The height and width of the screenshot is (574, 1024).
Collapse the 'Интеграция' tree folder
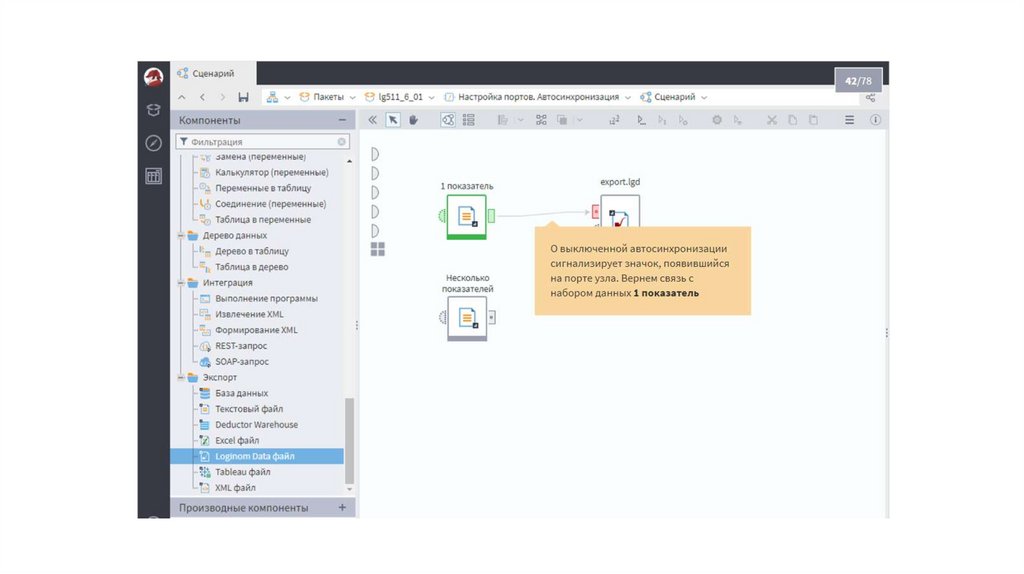(181, 283)
